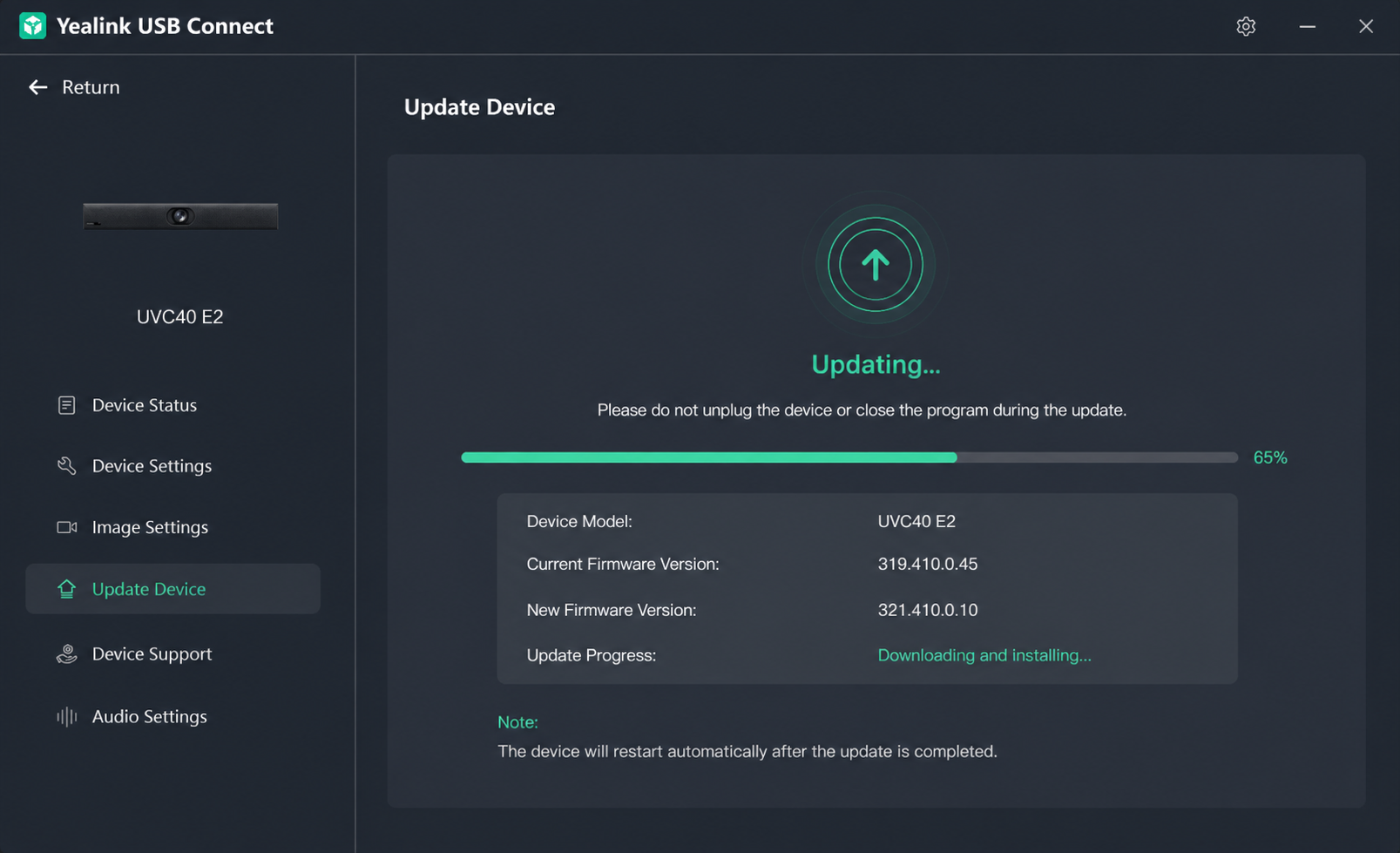The height and width of the screenshot is (853, 1400).
Task: Click the back arrow icon beside Return
Action: [x=37, y=87]
